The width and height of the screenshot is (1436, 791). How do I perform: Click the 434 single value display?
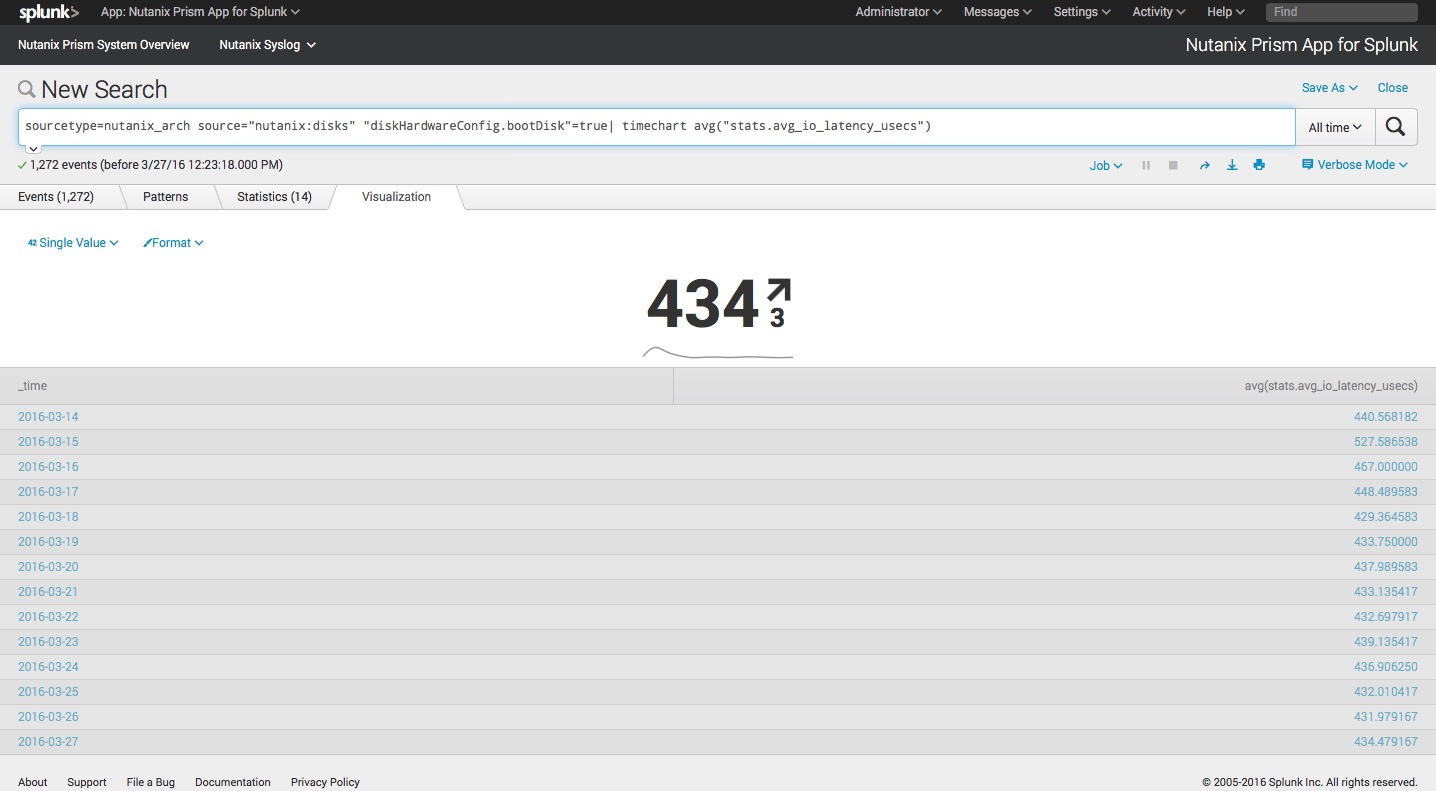coord(703,305)
